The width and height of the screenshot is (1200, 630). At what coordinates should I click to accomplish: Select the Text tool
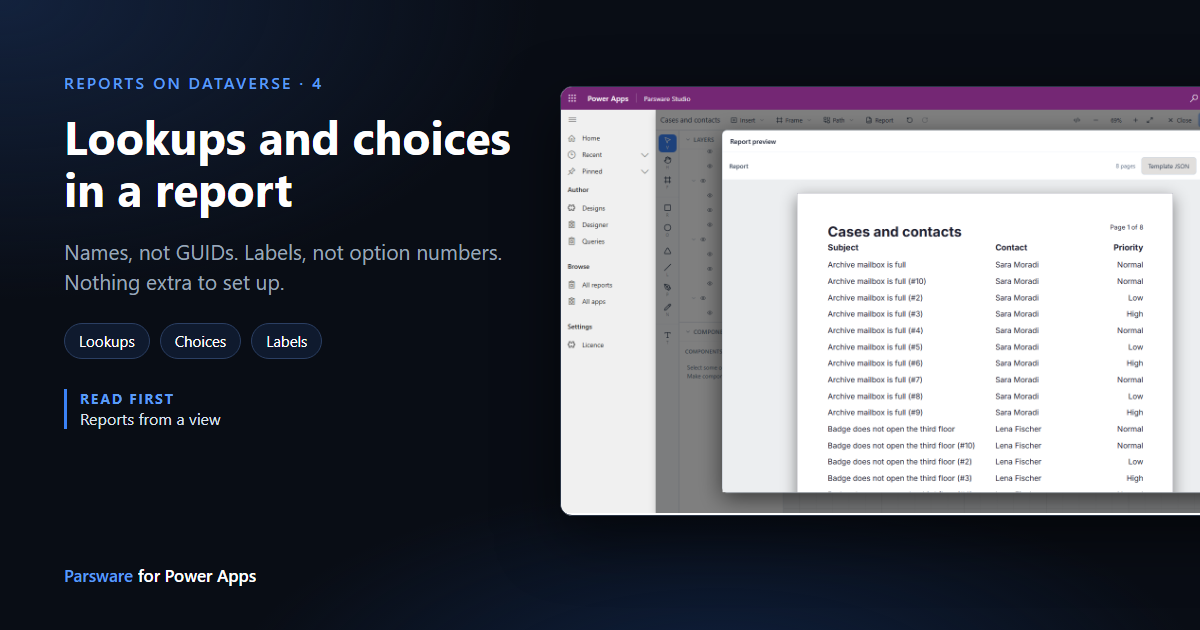click(668, 335)
